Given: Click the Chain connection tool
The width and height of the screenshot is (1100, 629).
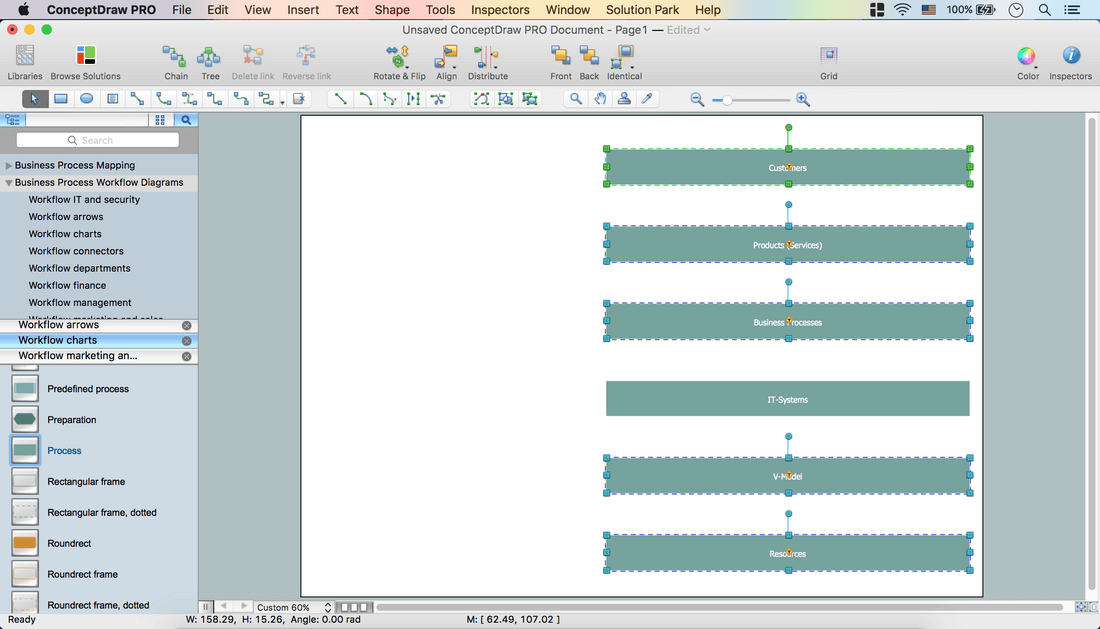Looking at the screenshot, I should pos(175,62).
